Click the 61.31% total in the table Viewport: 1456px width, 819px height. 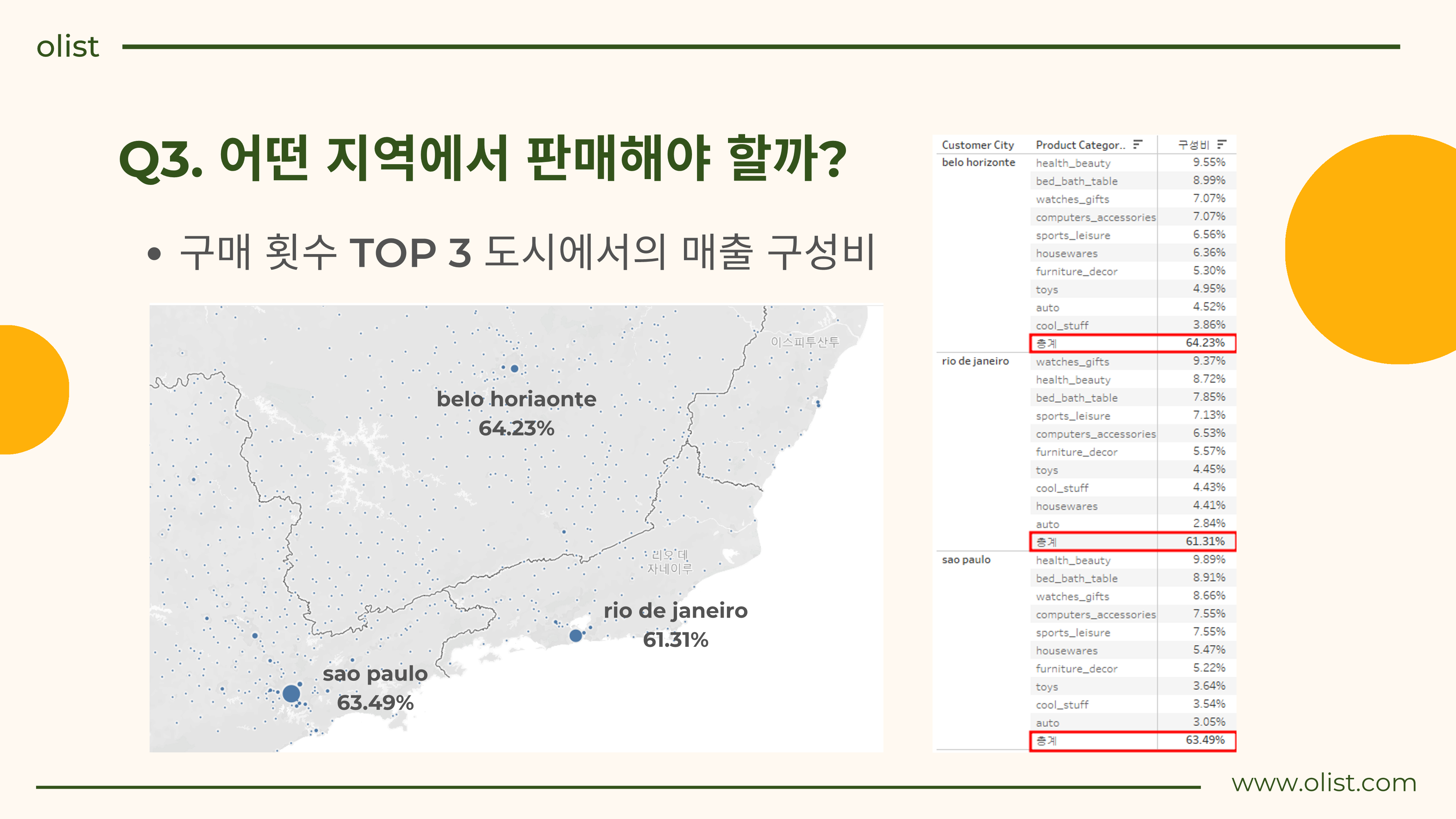click(x=1205, y=542)
